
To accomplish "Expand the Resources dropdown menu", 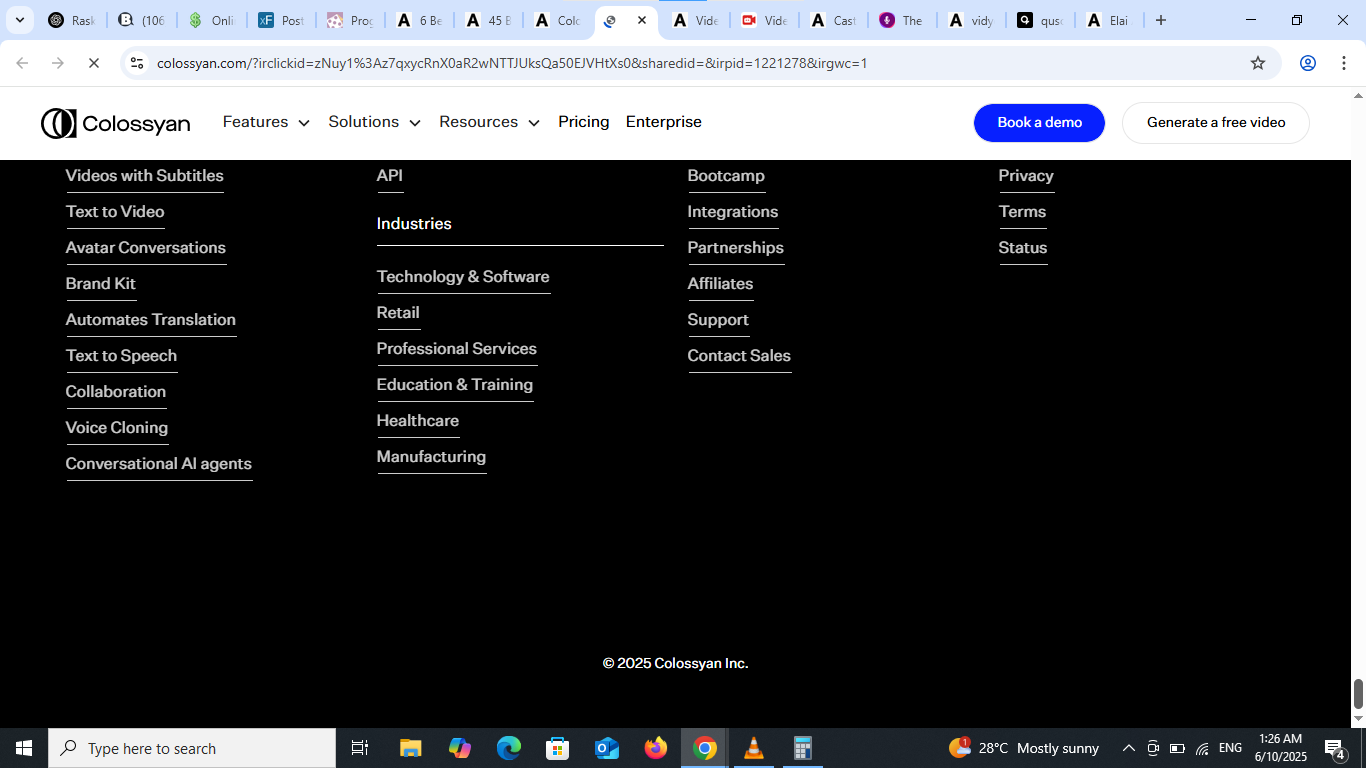I will tap(490, 122).
